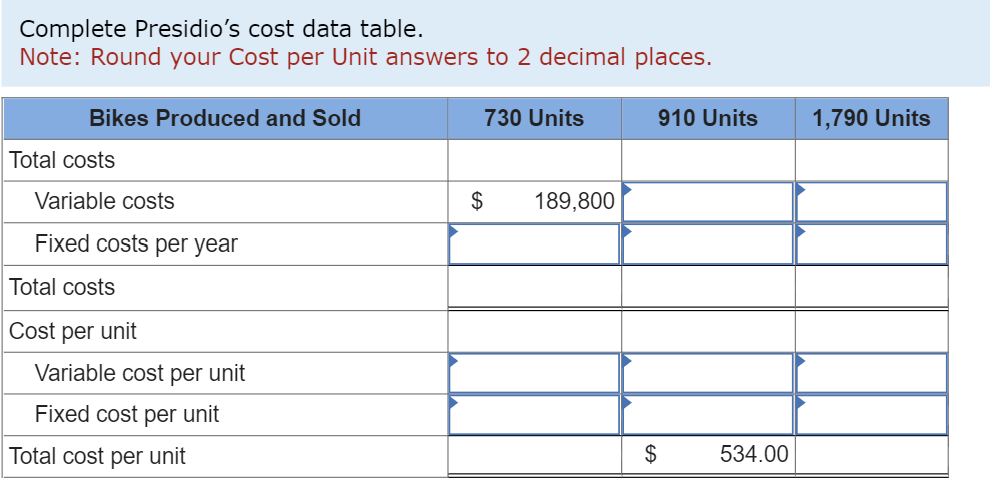This screenshot has height=490, width=990.
Task: Select Variable cost per unit field for 1,790 Units
Action: point(872,373)
